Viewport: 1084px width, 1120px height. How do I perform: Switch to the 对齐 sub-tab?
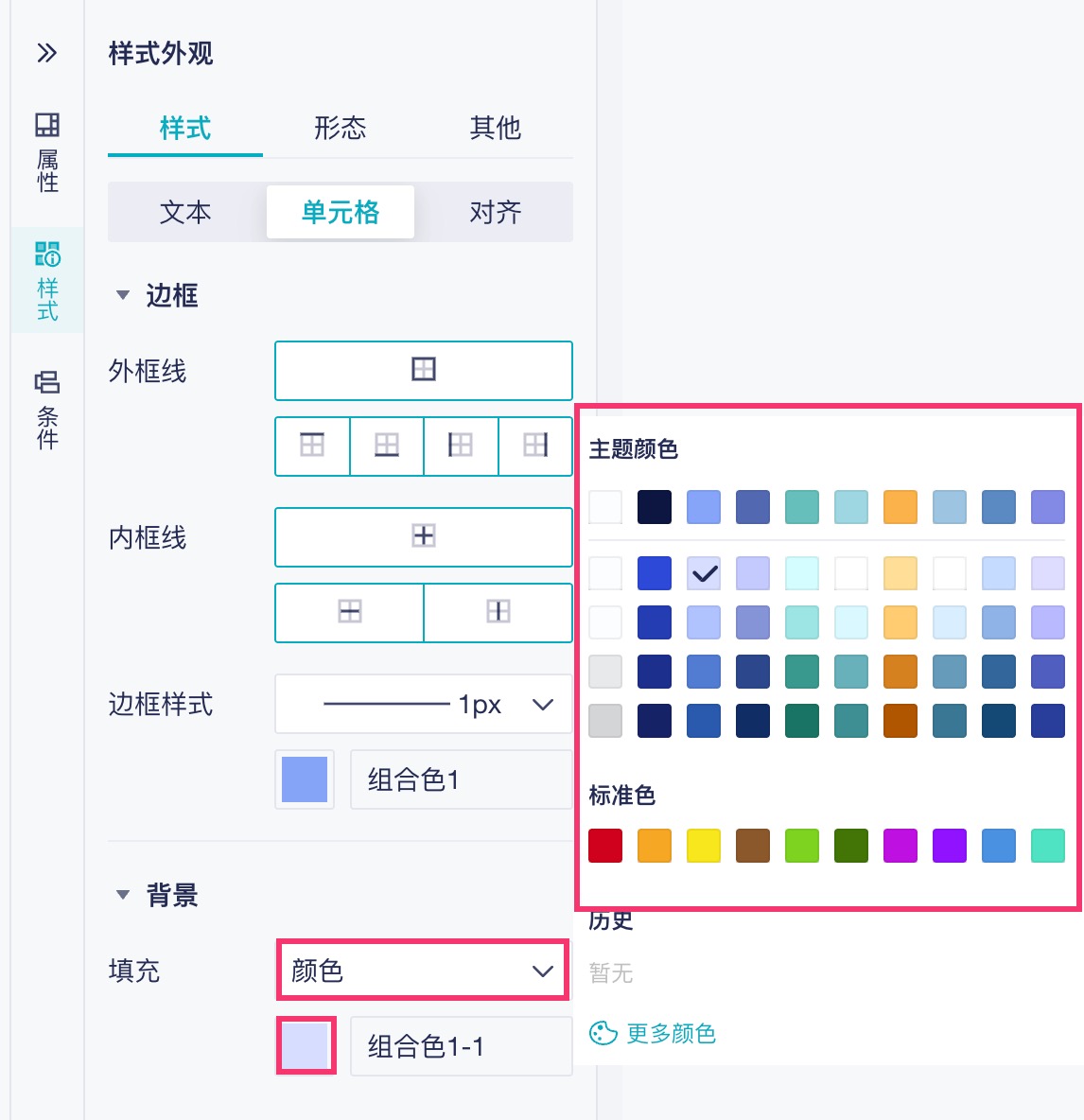pyautogui.click(x=495, y=212)
